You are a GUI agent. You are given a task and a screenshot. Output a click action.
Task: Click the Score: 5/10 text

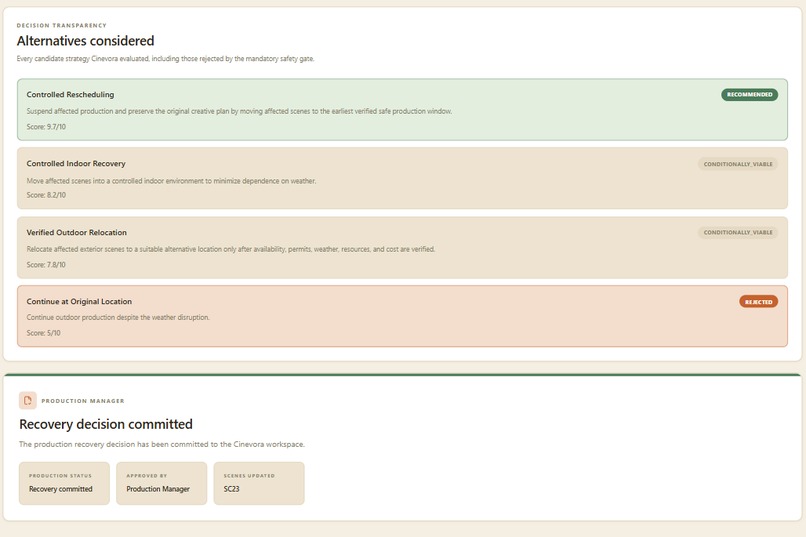pyautogui.click(x=44, y=333)
